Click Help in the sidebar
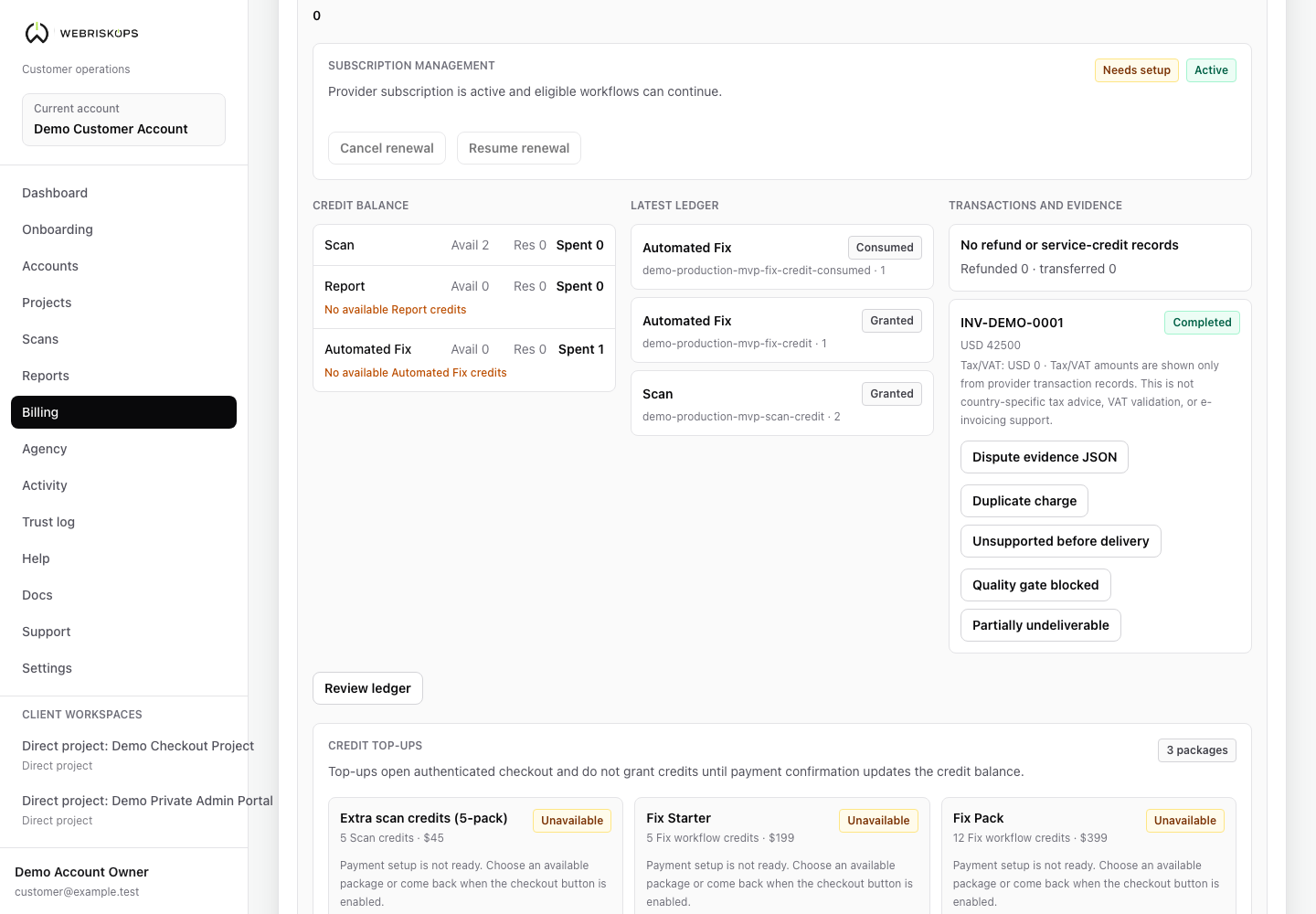Viewport: 1316px width, 914px height. click(123, 558)
